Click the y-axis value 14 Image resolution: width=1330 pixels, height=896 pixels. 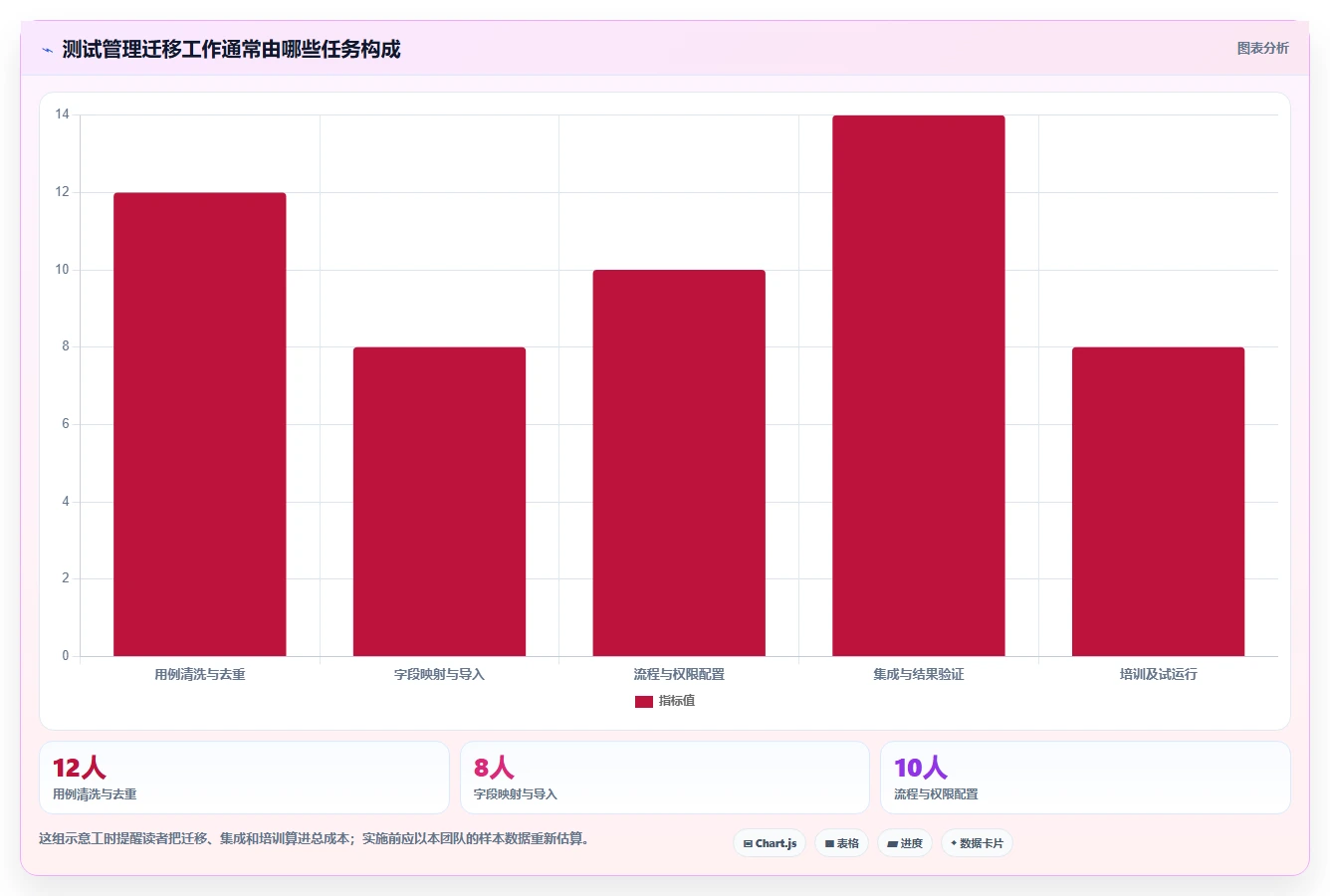(63, 114)
